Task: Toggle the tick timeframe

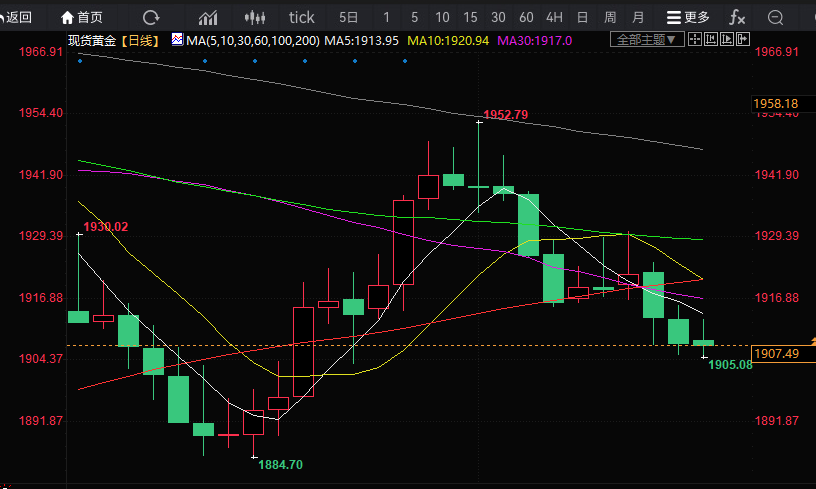Action: pos(301,17)
